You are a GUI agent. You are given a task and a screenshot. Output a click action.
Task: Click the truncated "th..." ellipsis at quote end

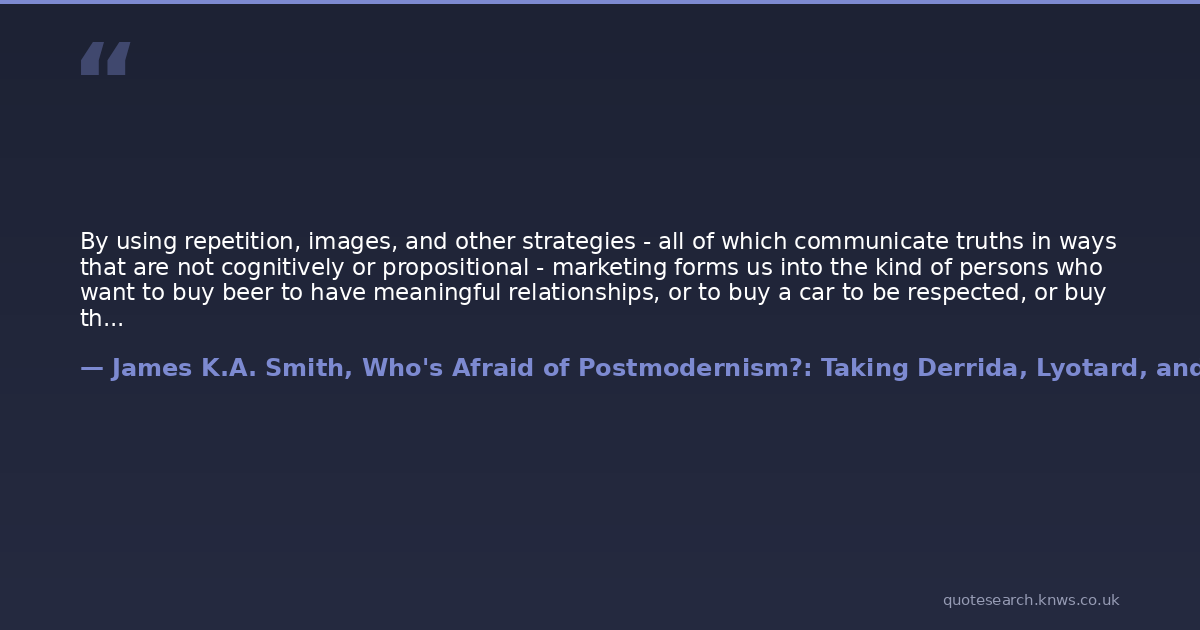(102, 319)
